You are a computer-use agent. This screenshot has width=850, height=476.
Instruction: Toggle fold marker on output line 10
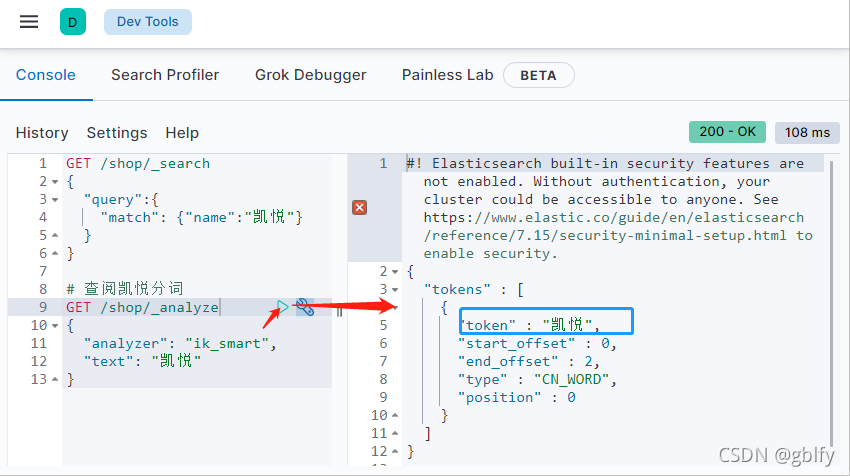395,415
